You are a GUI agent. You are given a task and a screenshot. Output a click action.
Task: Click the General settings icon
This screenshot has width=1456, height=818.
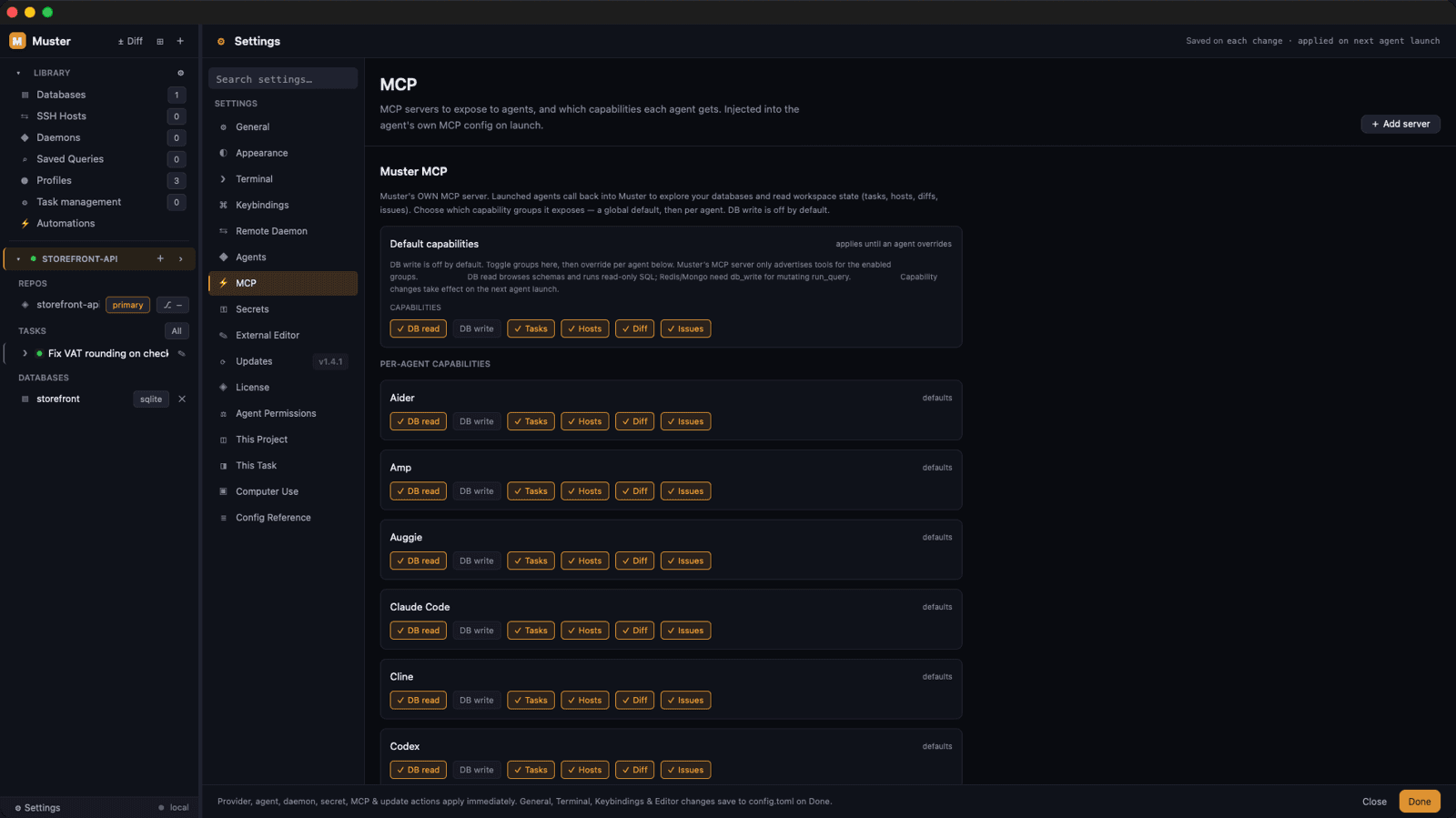223,127
